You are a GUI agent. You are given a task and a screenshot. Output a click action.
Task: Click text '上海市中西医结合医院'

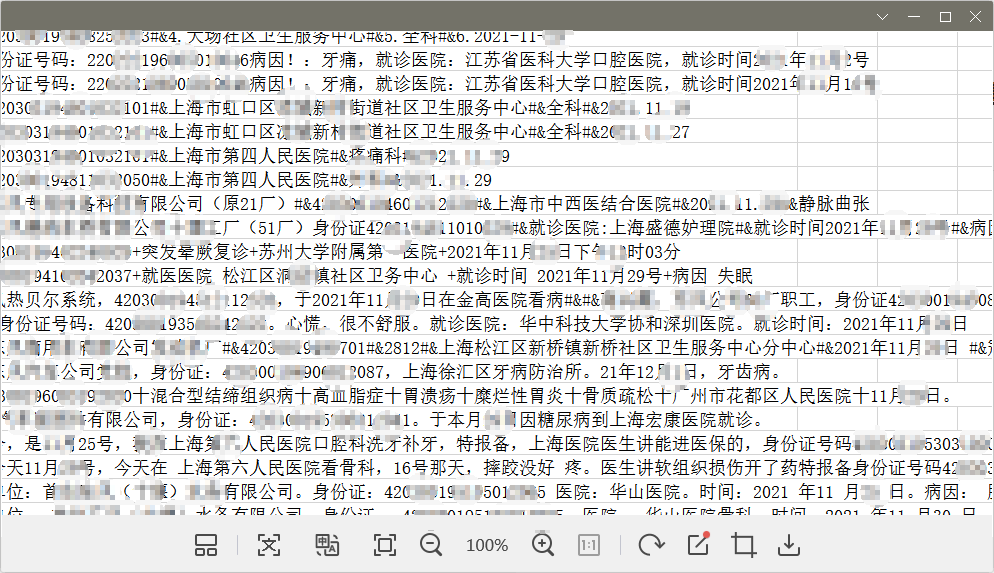point(581,204)
